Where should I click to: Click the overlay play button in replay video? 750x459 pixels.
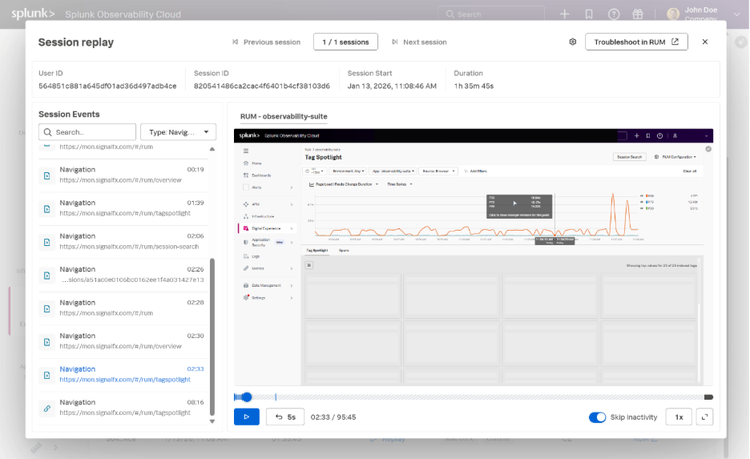coord(515,204)
